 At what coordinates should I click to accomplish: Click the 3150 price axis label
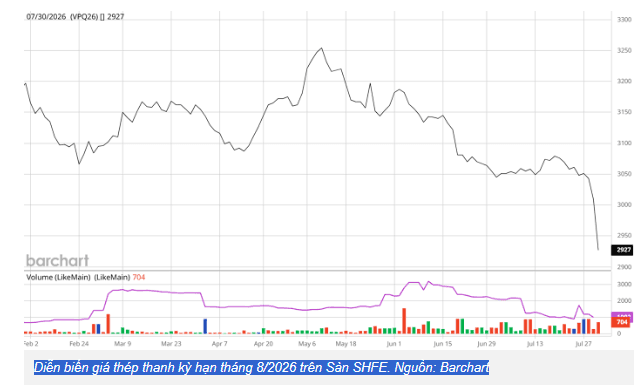pyautogui.click(x=624, y=112)
